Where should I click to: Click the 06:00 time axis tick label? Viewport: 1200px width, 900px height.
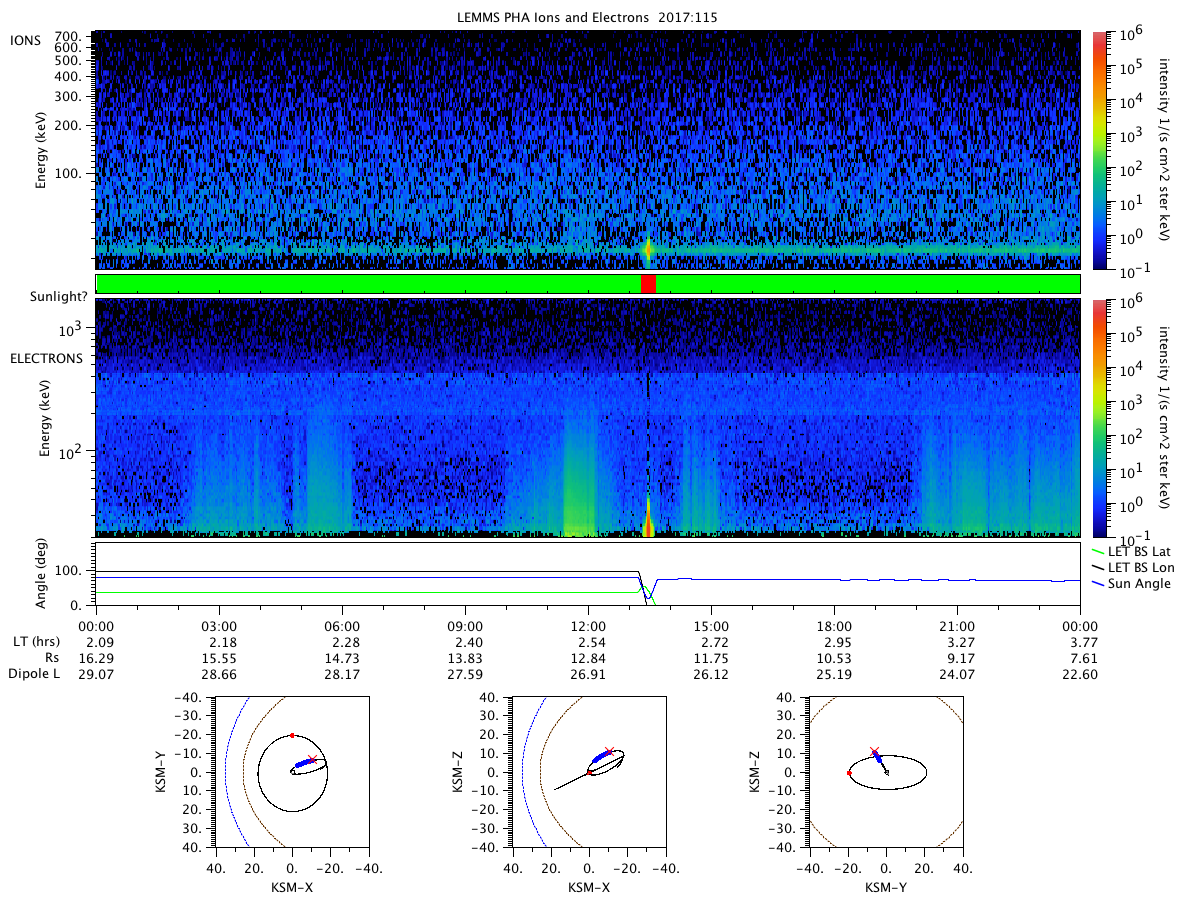tap(342, 624)
